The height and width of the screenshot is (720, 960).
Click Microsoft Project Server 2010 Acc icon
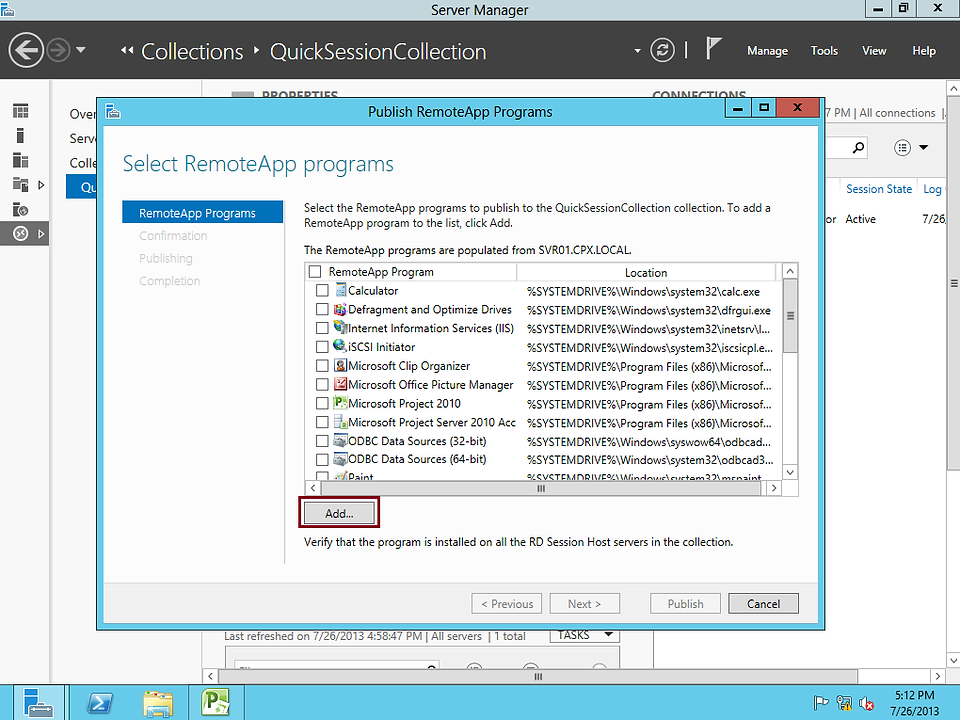[x=340, y=422]
